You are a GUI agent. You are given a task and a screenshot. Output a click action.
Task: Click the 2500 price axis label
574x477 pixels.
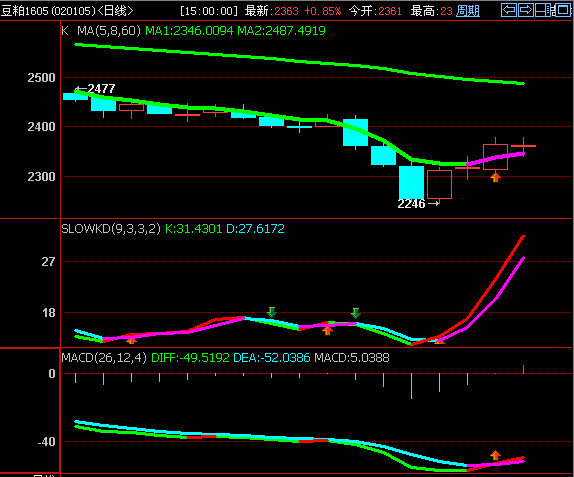point(41,78)
